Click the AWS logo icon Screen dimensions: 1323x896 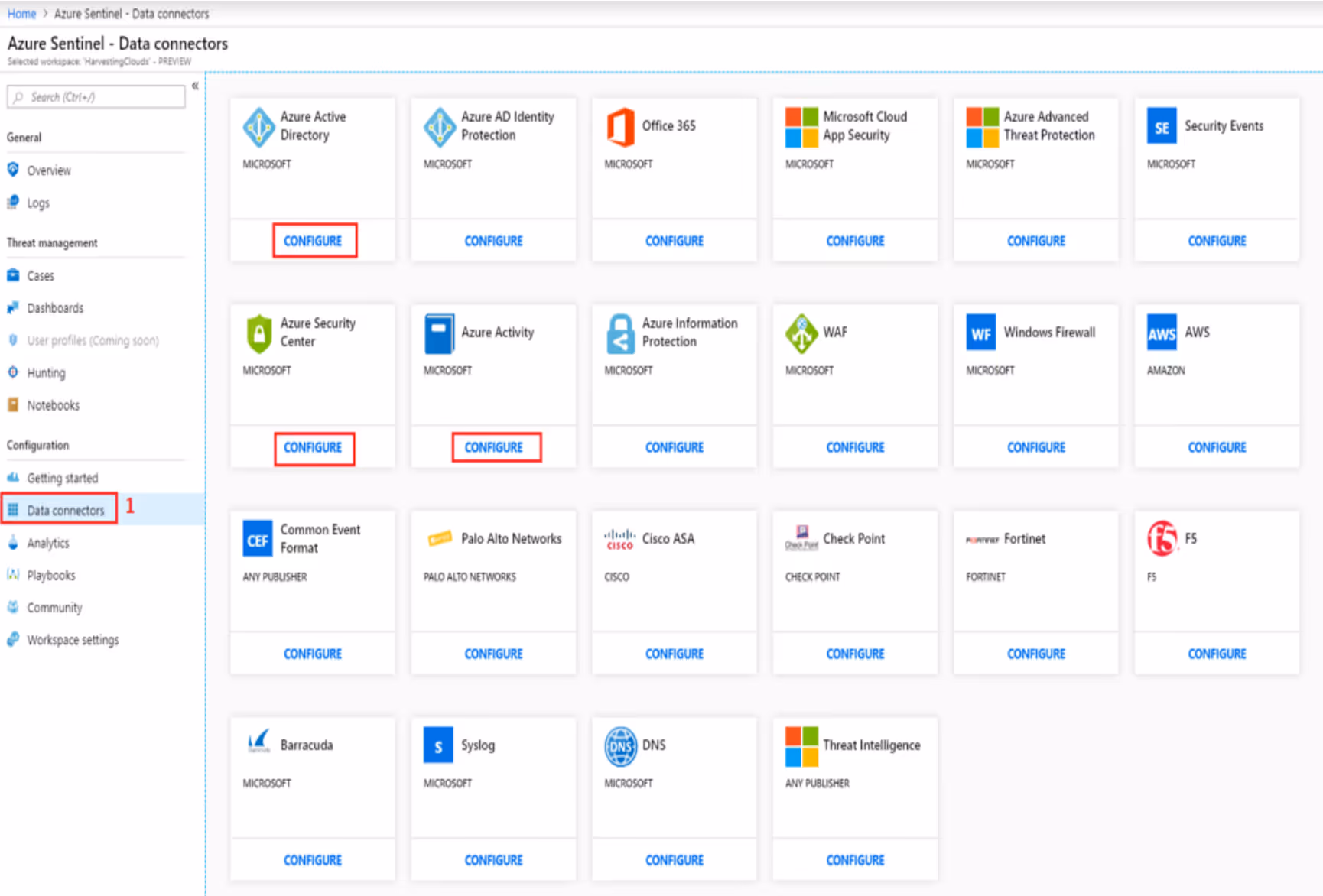point(1162,333)
